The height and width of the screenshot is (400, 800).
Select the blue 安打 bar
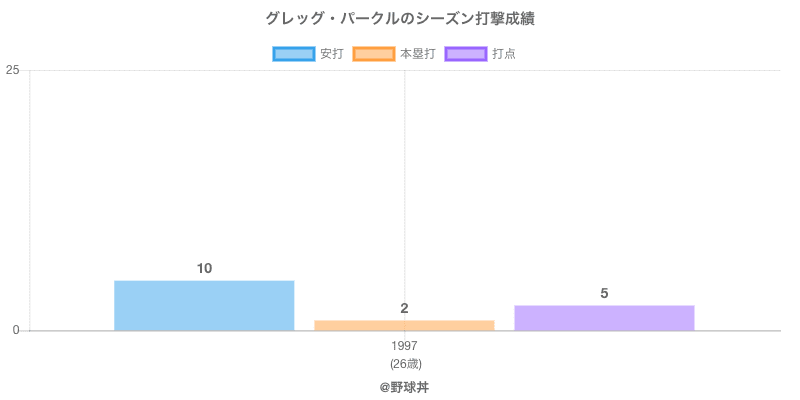point(204,306)
